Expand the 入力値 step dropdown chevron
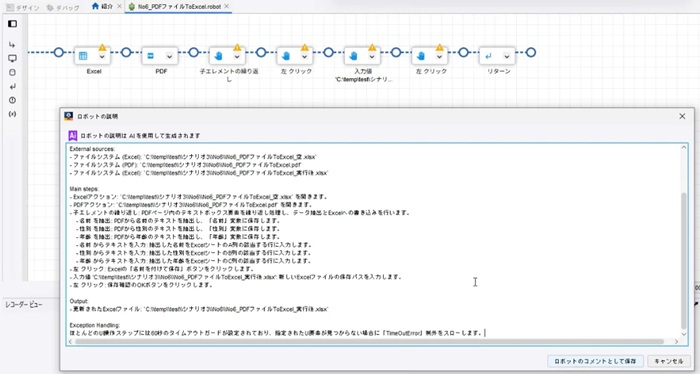The width and height of the screenshot is (700, 374). [372, 57]
